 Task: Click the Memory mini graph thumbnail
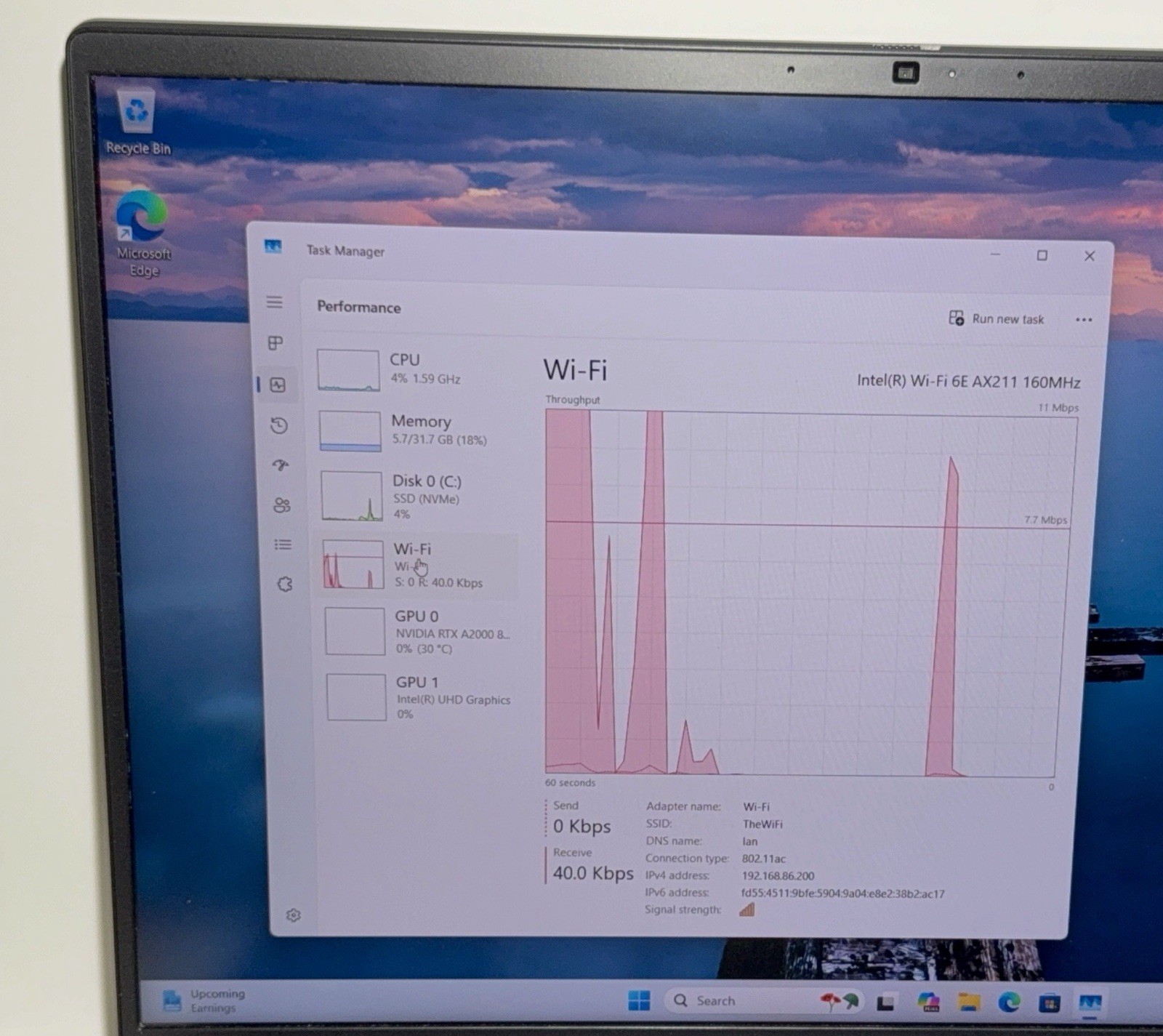pos(350,431)
